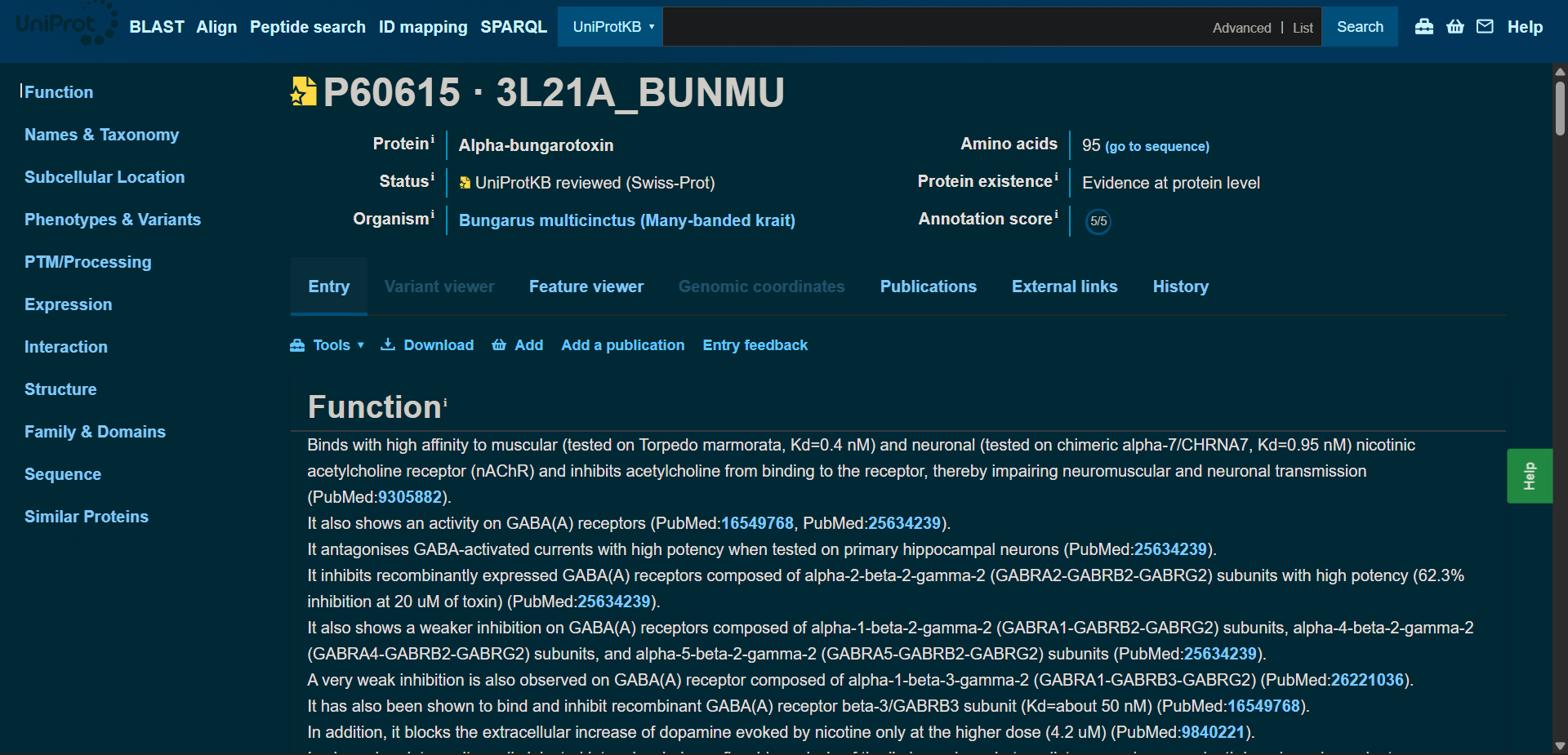Open the basket icon in header
This screenshot has width=1568, height=755.
(1455, 27)
